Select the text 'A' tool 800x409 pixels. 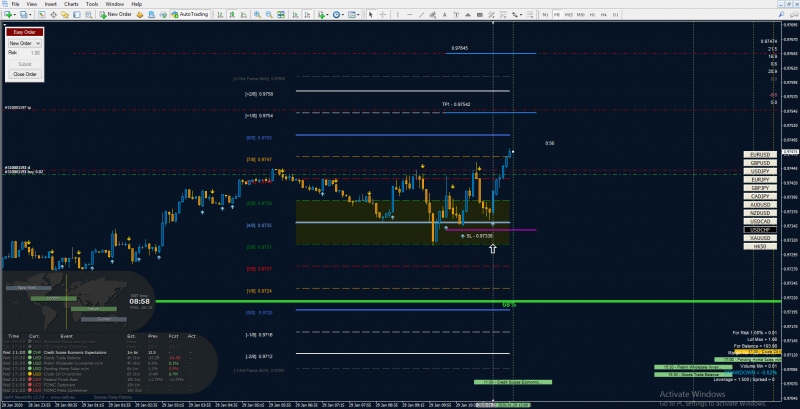444,15
